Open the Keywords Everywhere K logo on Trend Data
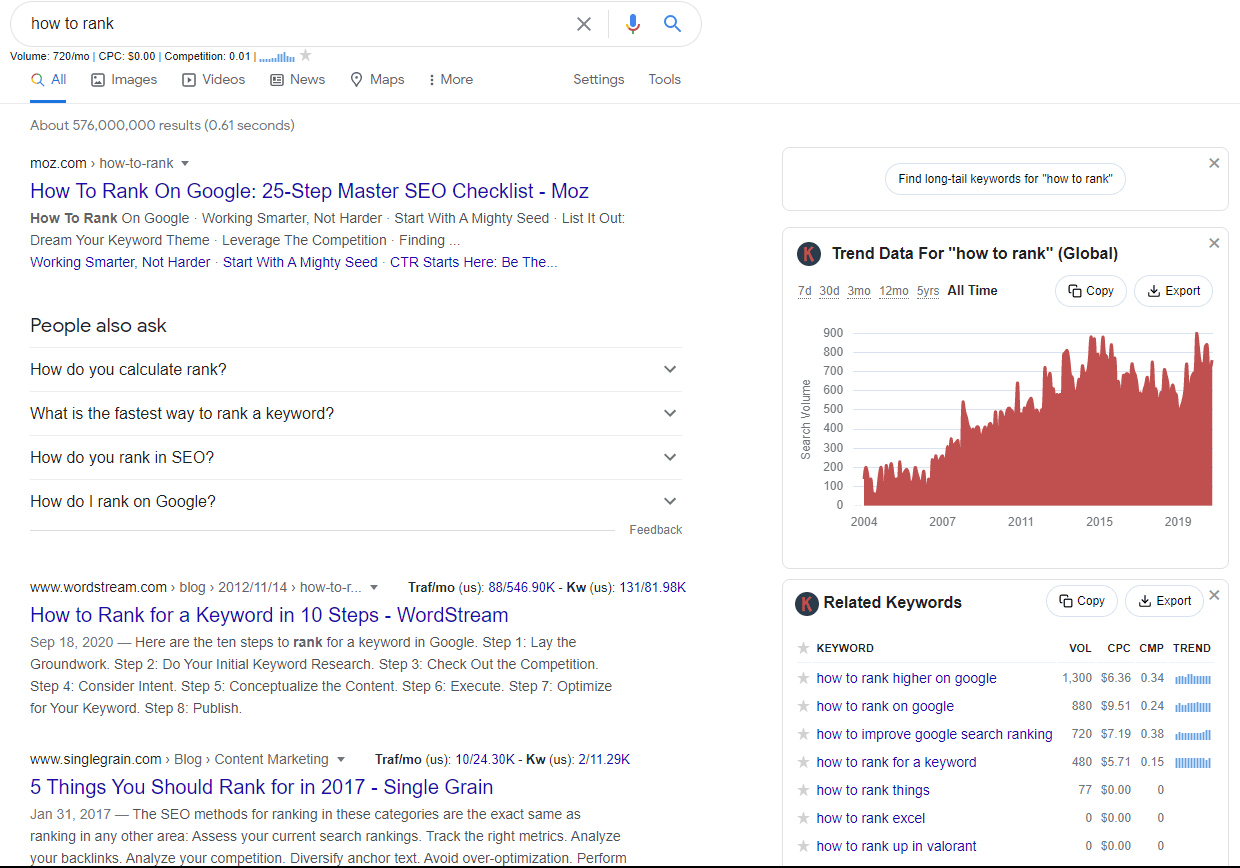Image resolution: width=1240 pixels, height=868 pixels. tap(808, 254)
